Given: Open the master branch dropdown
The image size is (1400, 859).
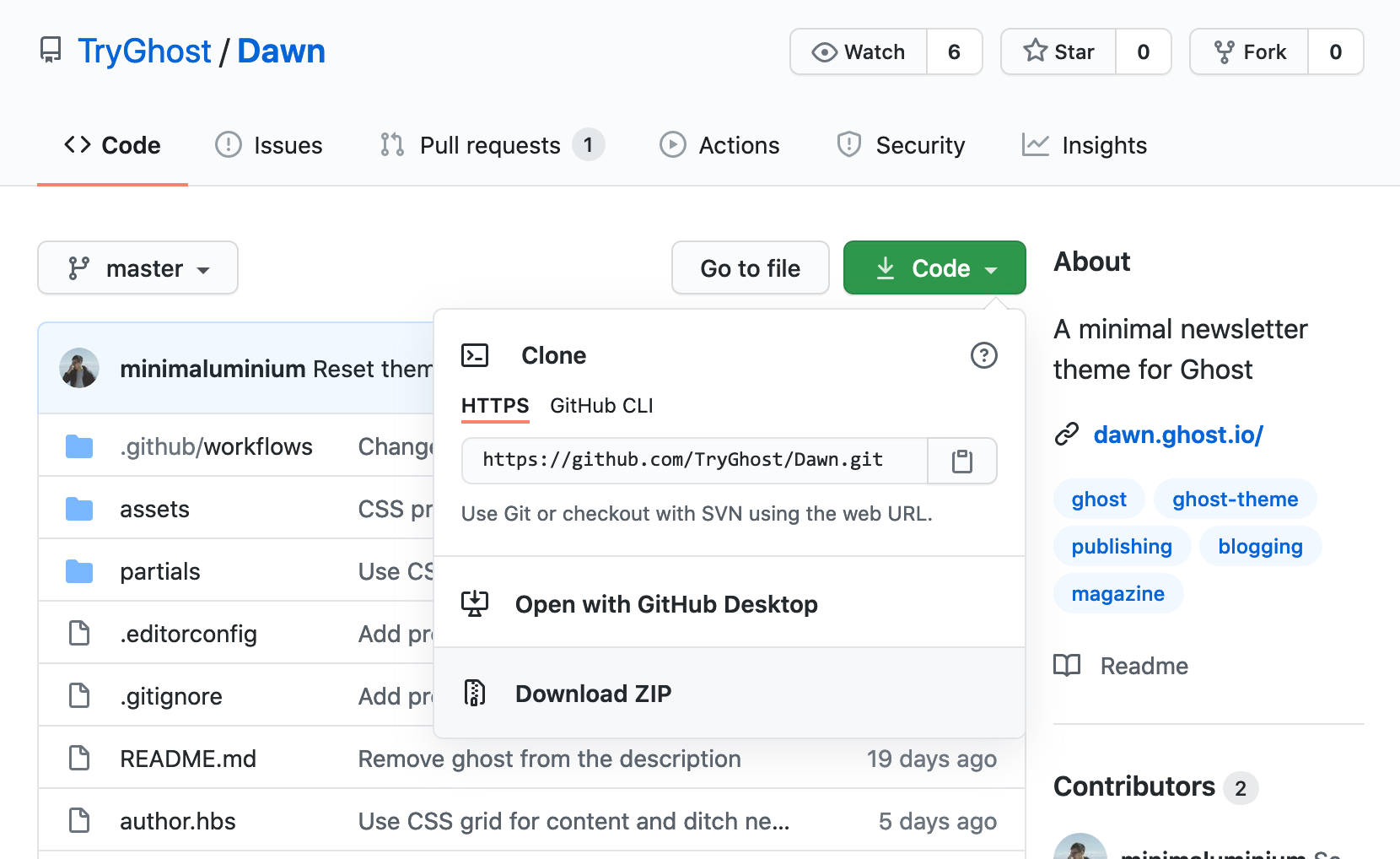Looking at the screenshot, I should coord(137,268).
